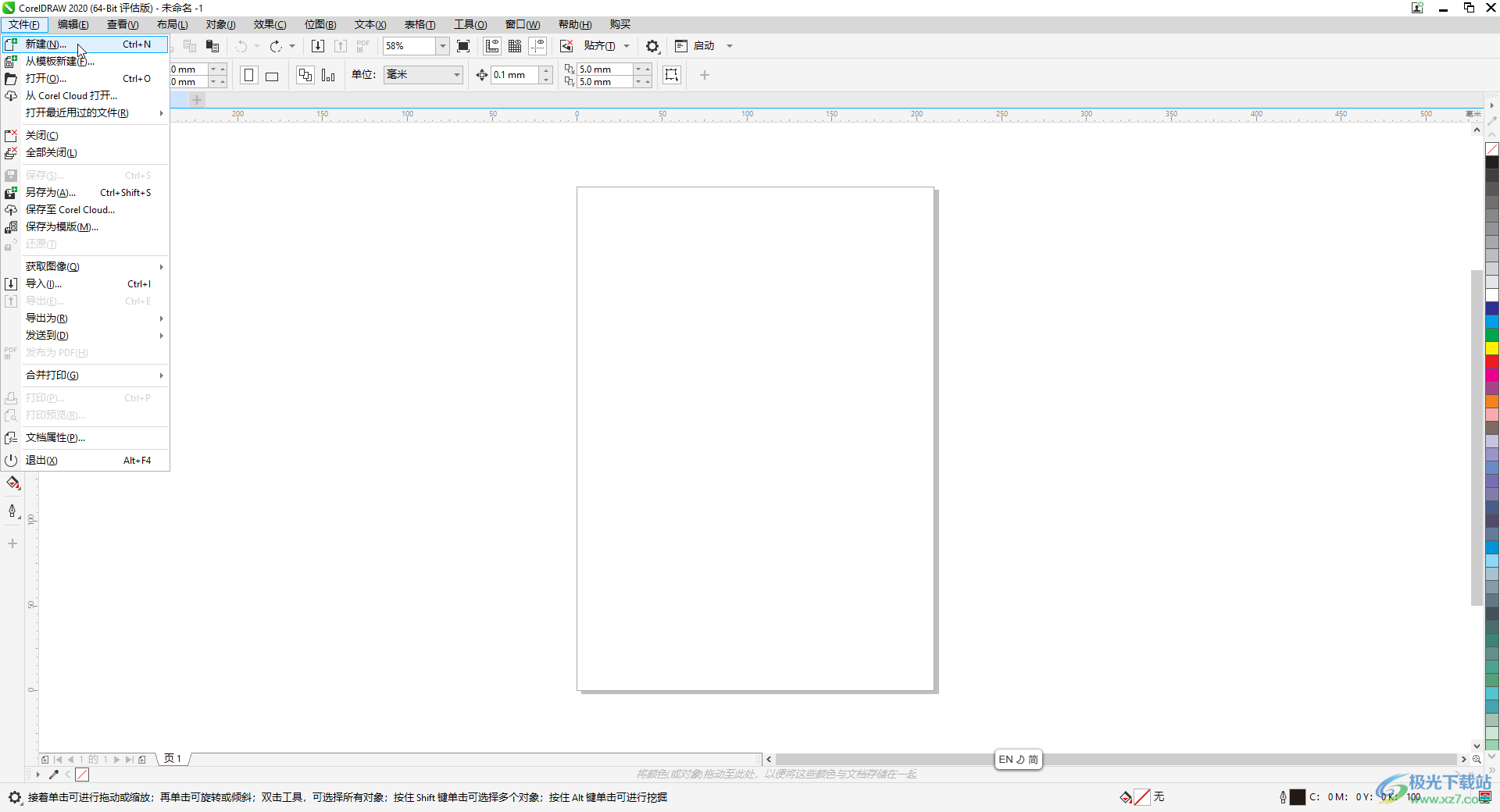This screenshot has height=812, width=1500.
Task: Click the eyedropper icon in document palette
Action: [54, 775]
